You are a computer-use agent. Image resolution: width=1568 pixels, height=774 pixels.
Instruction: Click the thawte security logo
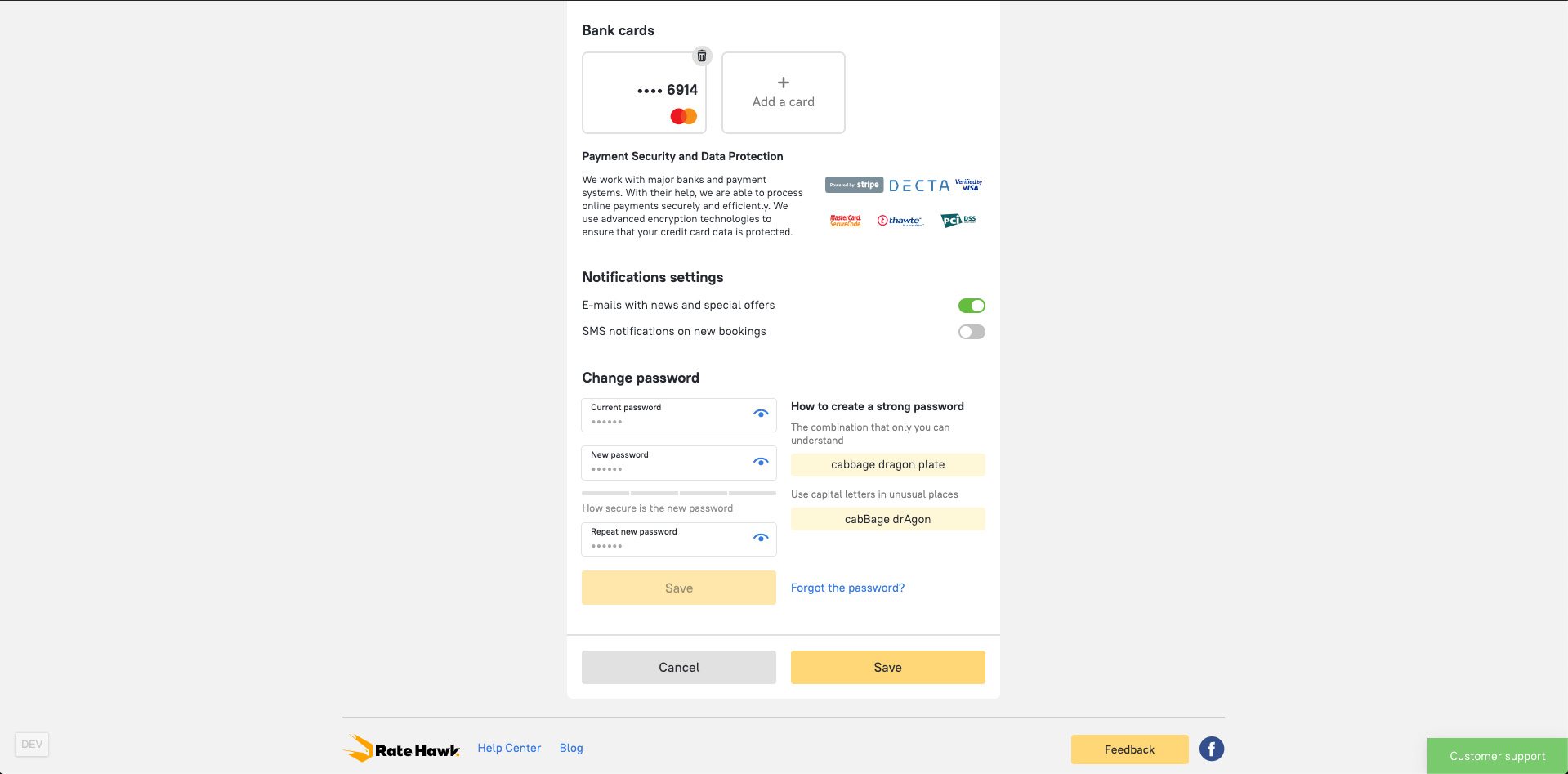click(900, 221)
